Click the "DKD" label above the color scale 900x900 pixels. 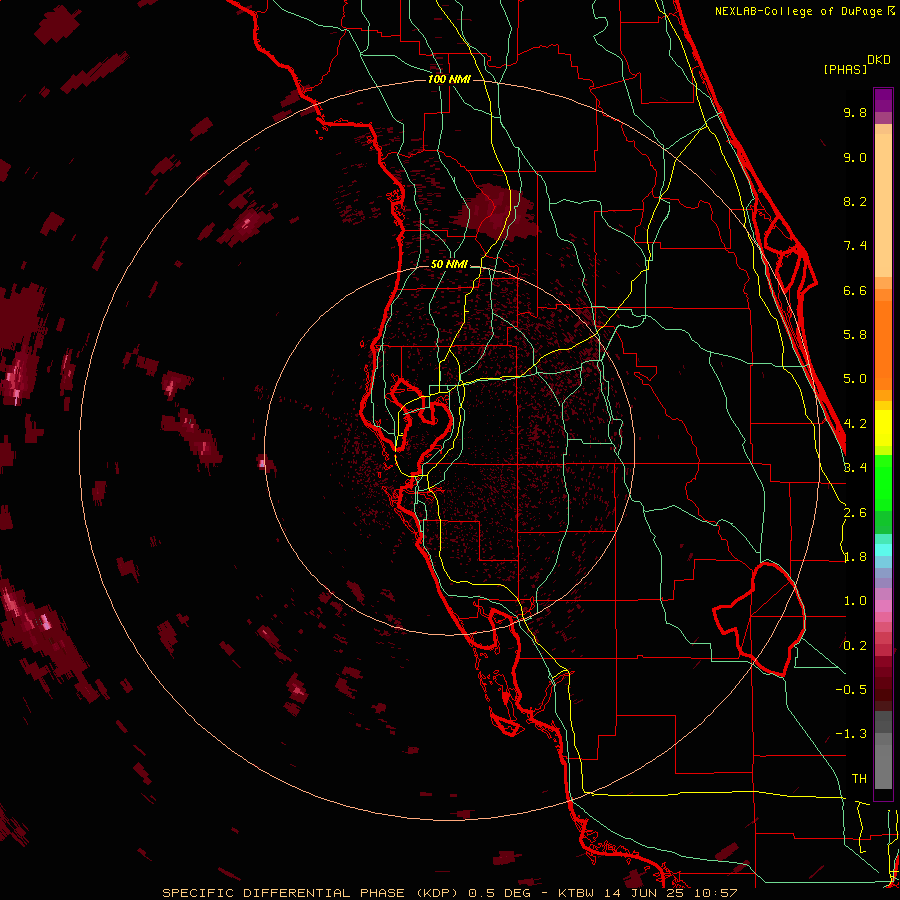coord(879,60)
